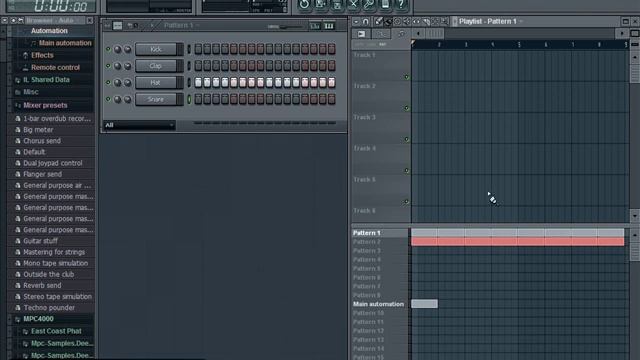Screen dimensions: 640x360
Task: Select the Paint brush tool in Playlist toolbar
Action: click(x=388, y=21)
